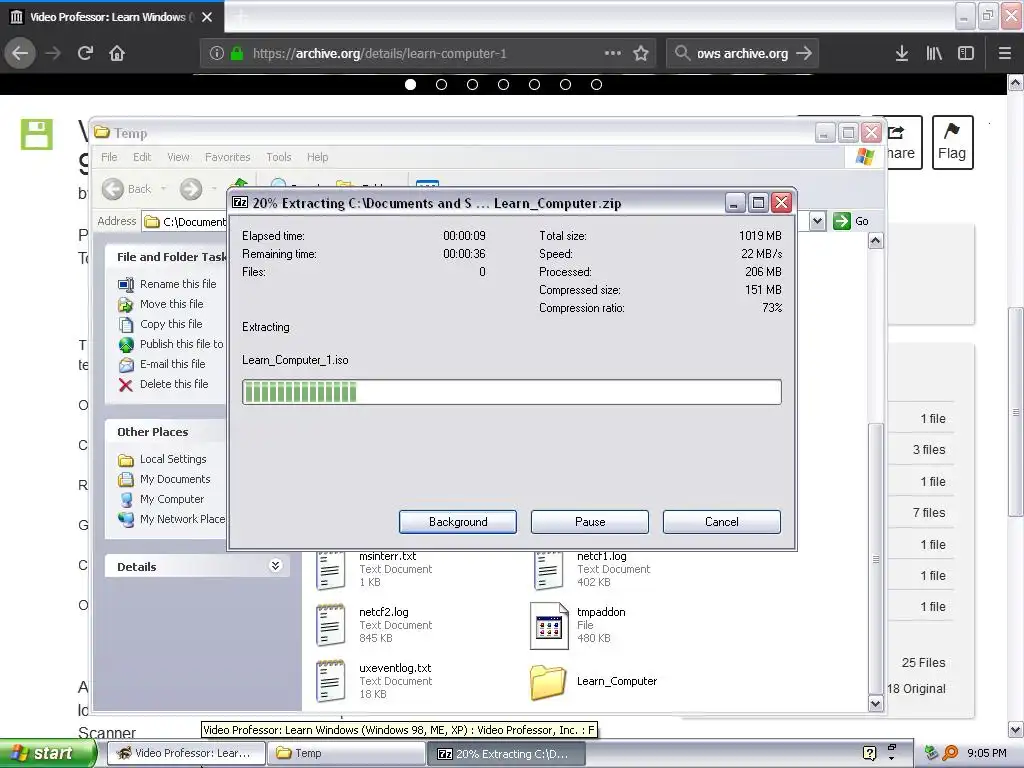Pause the extraction
This screenshot has height=768, width=1024.
(590, 522)
